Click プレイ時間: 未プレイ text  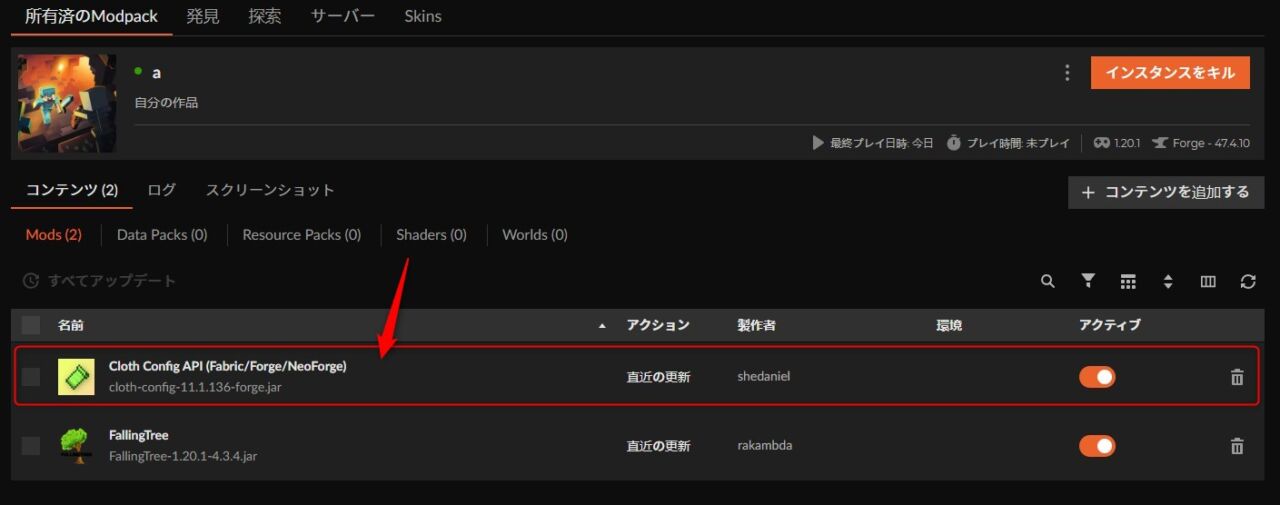1018,143
